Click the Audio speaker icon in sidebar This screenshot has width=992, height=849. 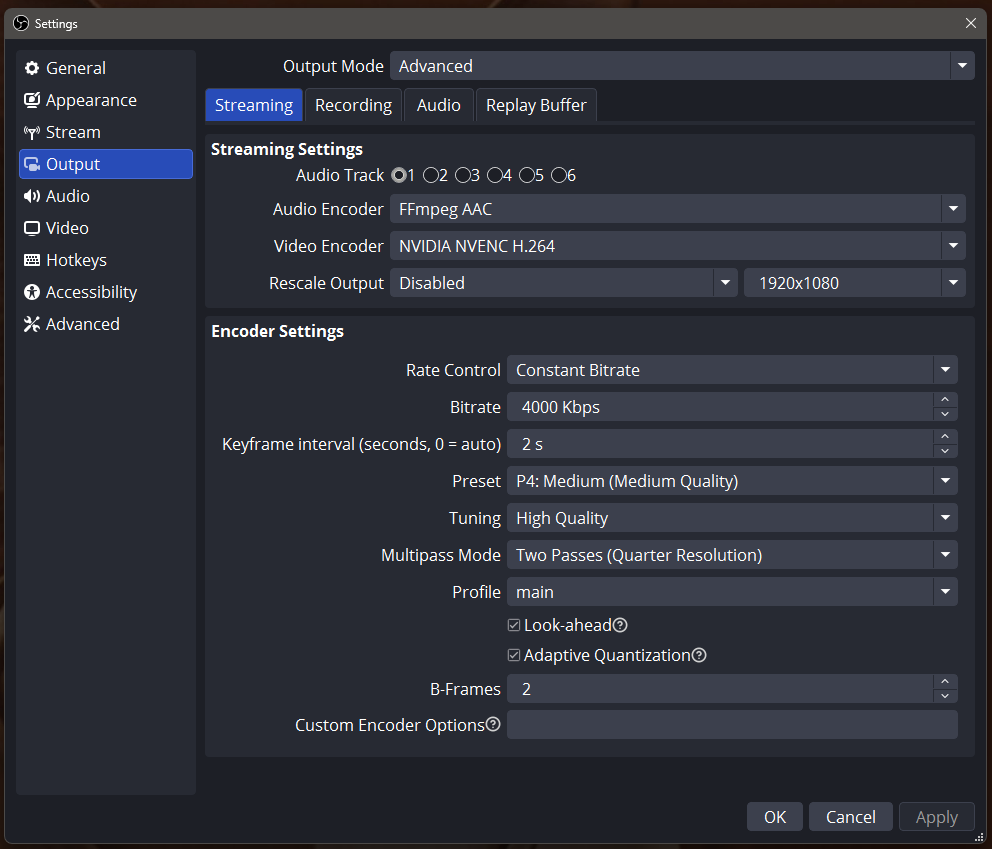tap(32, 196)
